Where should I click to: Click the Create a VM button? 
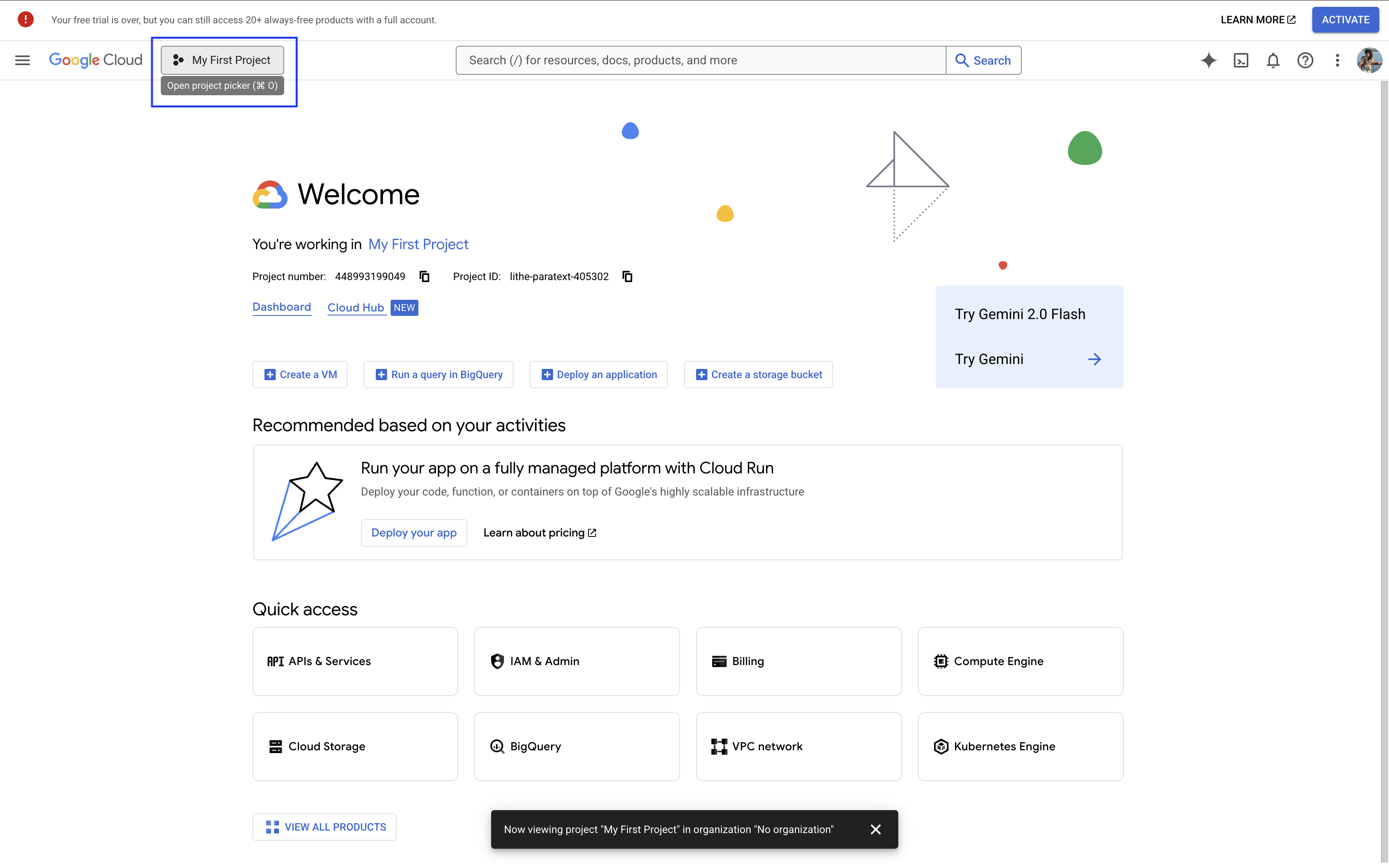[300, 374]
